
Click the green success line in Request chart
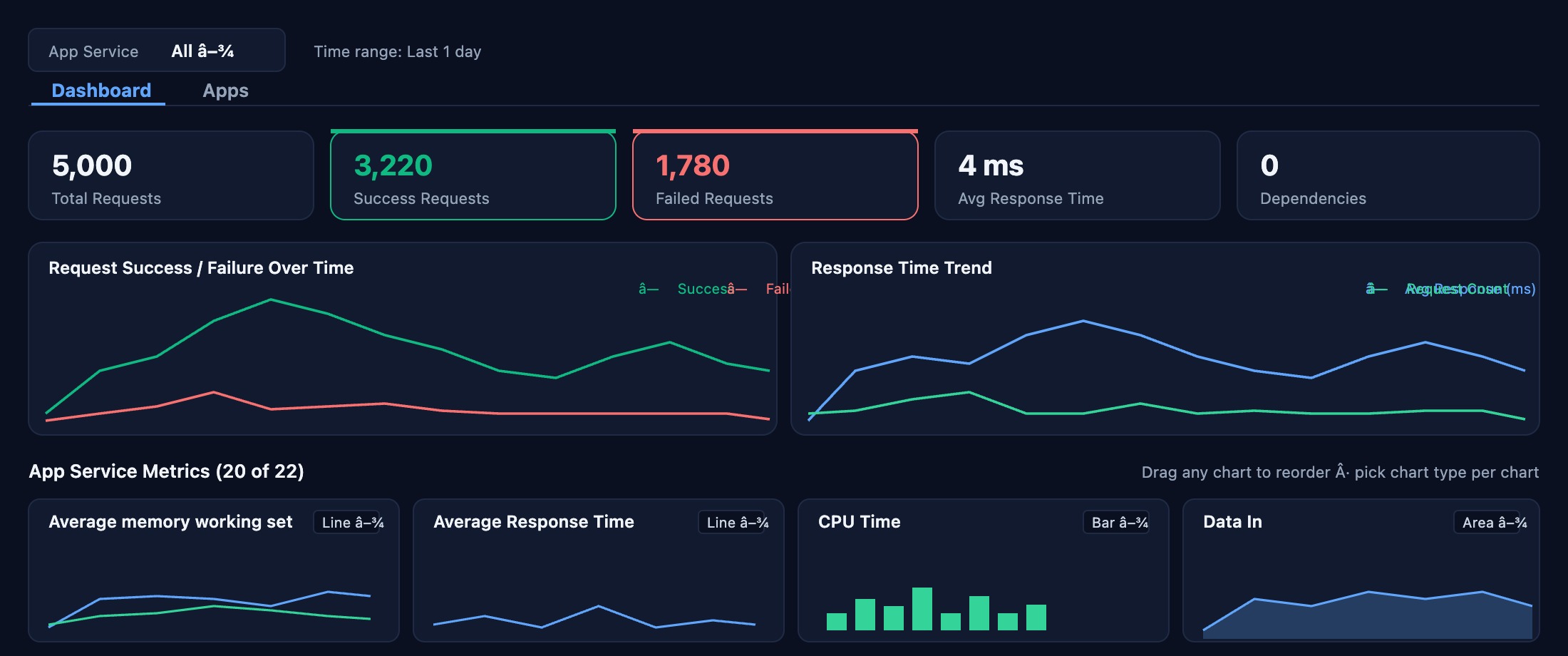point(385,335)
